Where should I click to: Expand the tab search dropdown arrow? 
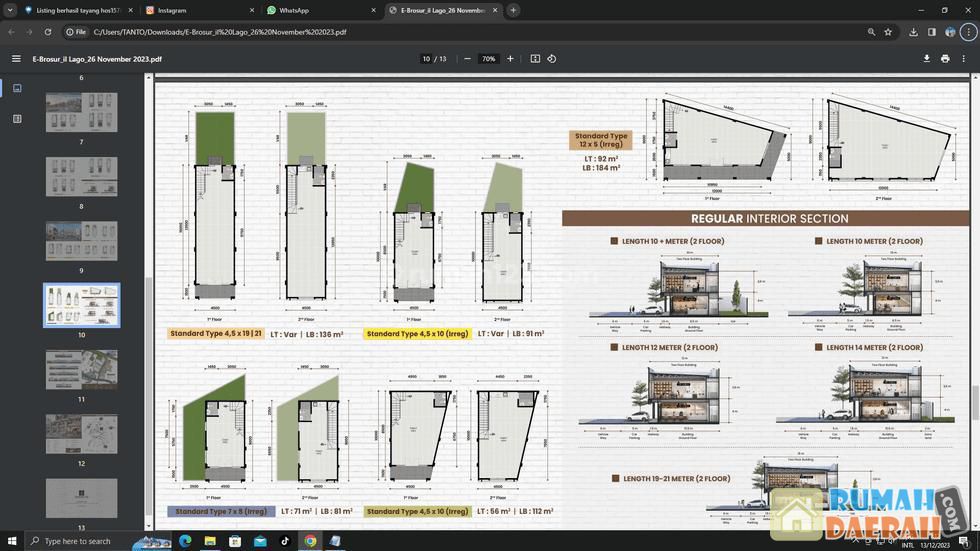11,10
